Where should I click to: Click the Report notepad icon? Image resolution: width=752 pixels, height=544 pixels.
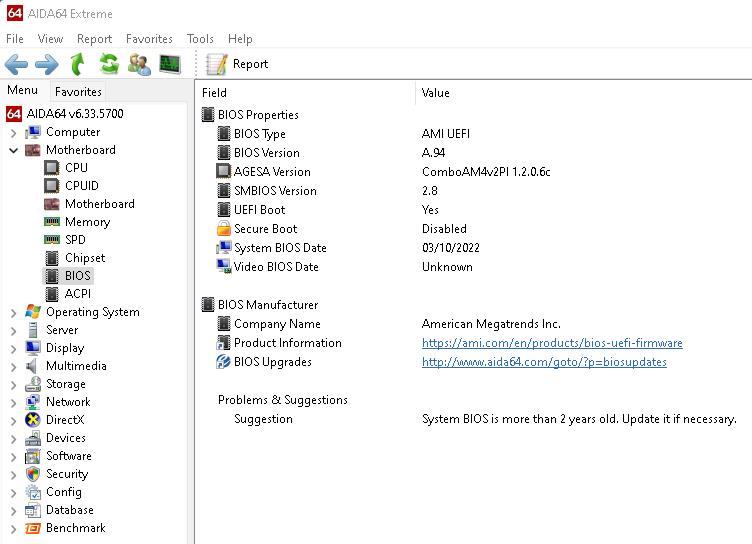[x=216, y=64]
